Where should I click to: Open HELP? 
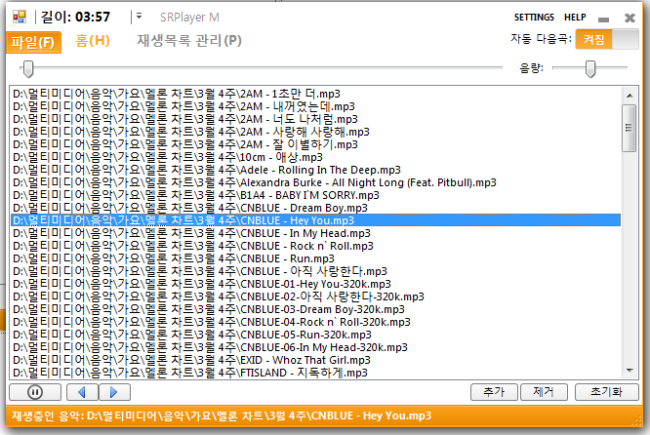click(x=575, y=17)
